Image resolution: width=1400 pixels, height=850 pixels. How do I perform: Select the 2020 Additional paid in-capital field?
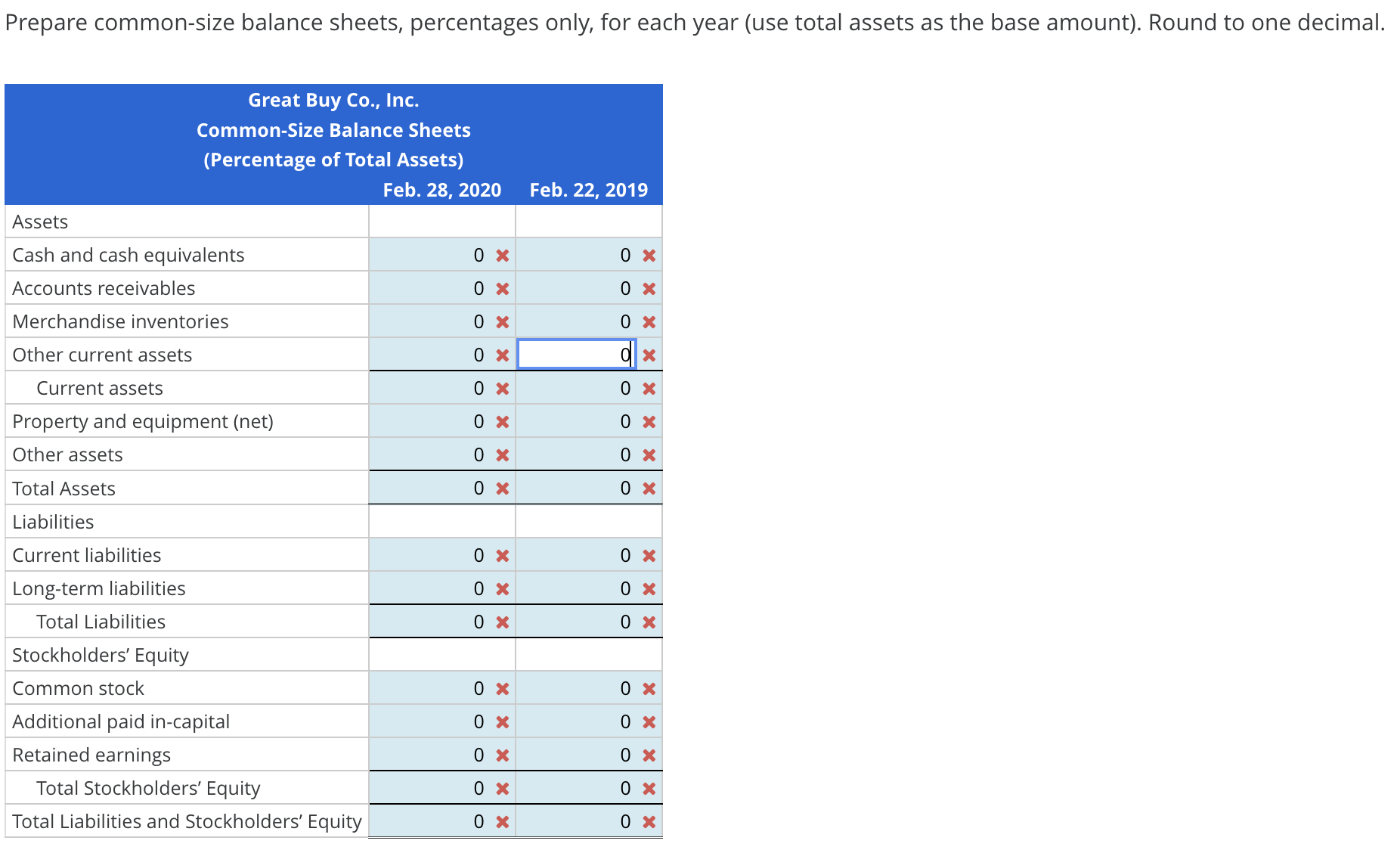tap(429, 721)
